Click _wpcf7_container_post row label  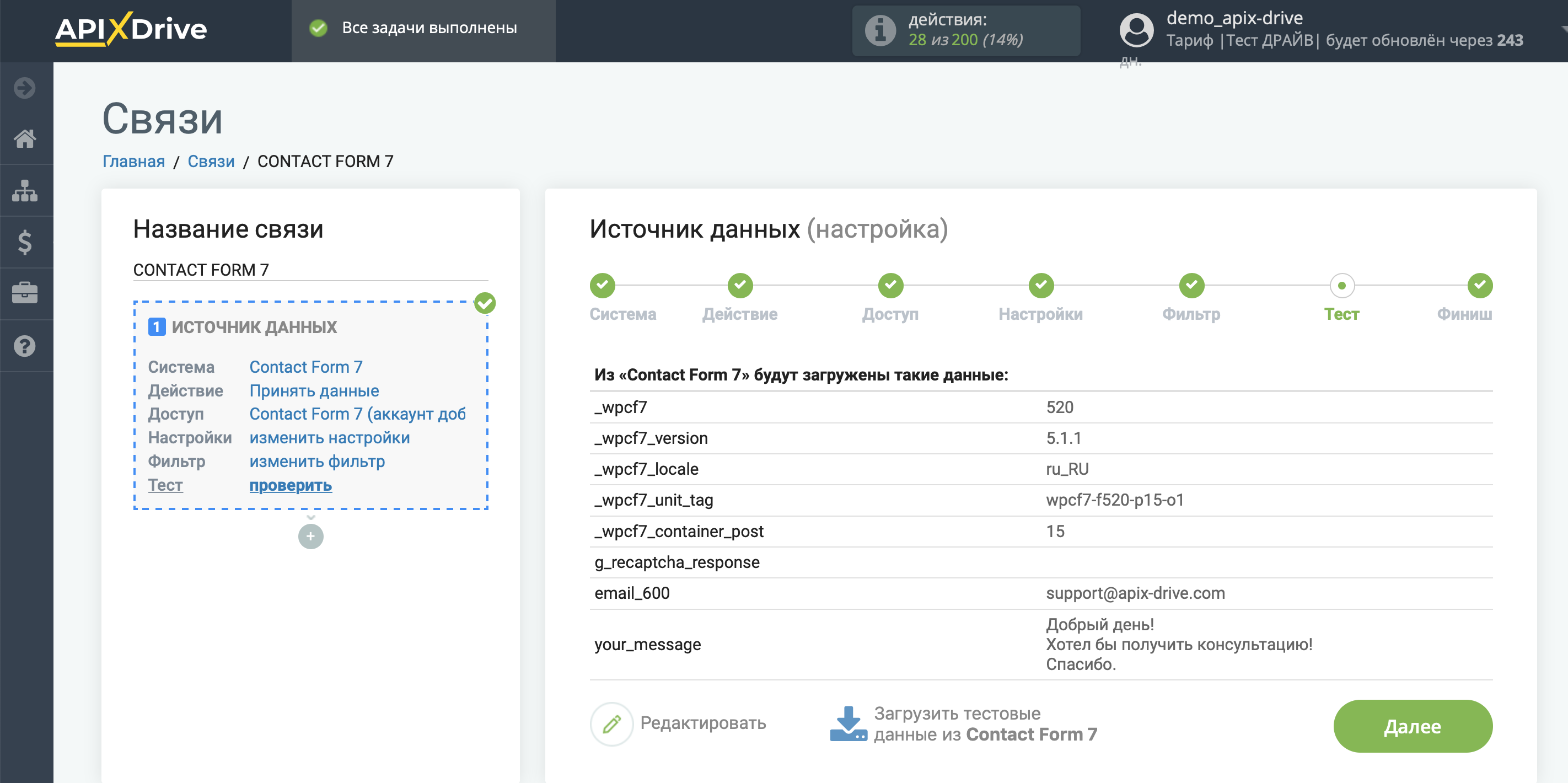[x=679, y=532]
